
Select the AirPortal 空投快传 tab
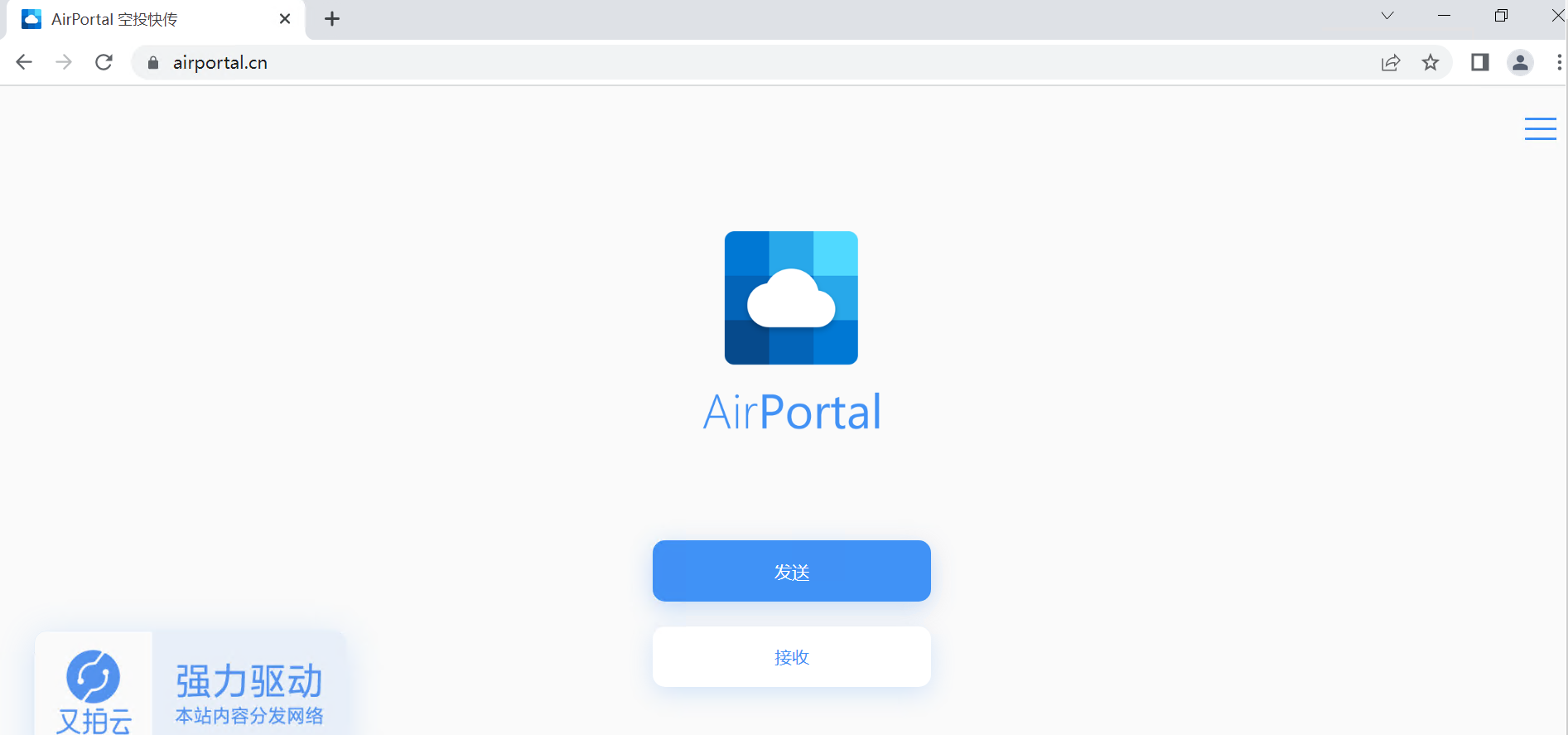click(156, 19)
